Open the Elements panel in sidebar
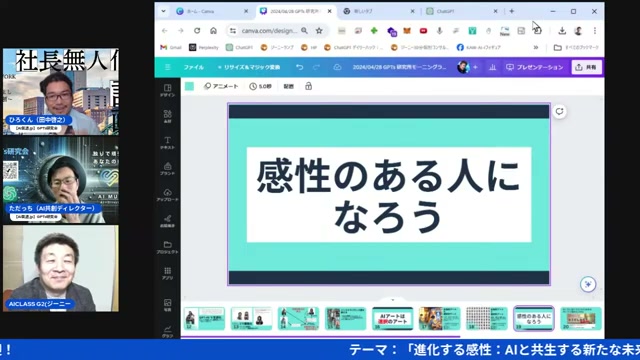The height and width of the screenshot is (360, 640). click(167, 116)
